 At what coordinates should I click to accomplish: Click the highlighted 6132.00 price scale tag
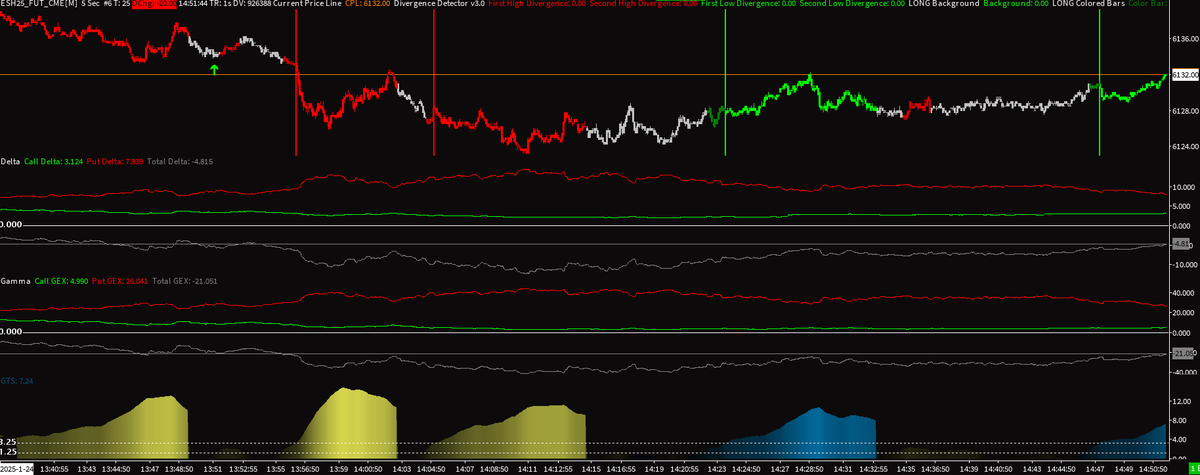[1184, 75]
